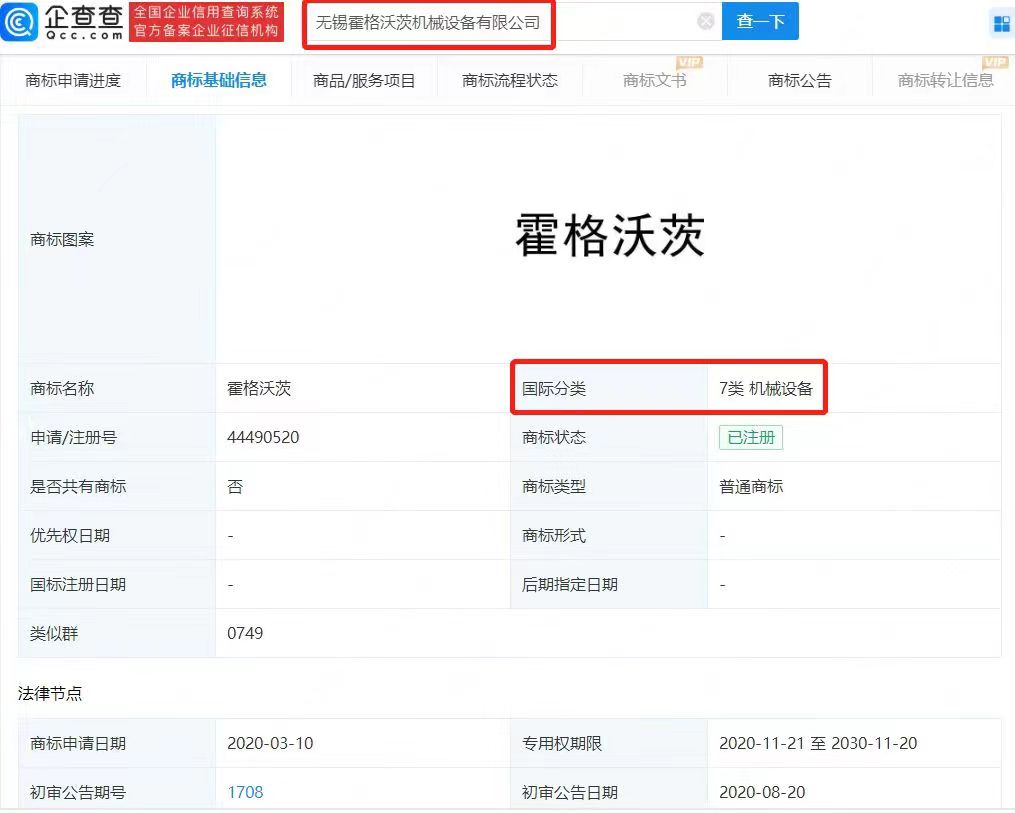Click the 查一下 search button
Image resolution: width=1015 pixels, height=813 pixels.
(x=760, y=21)
